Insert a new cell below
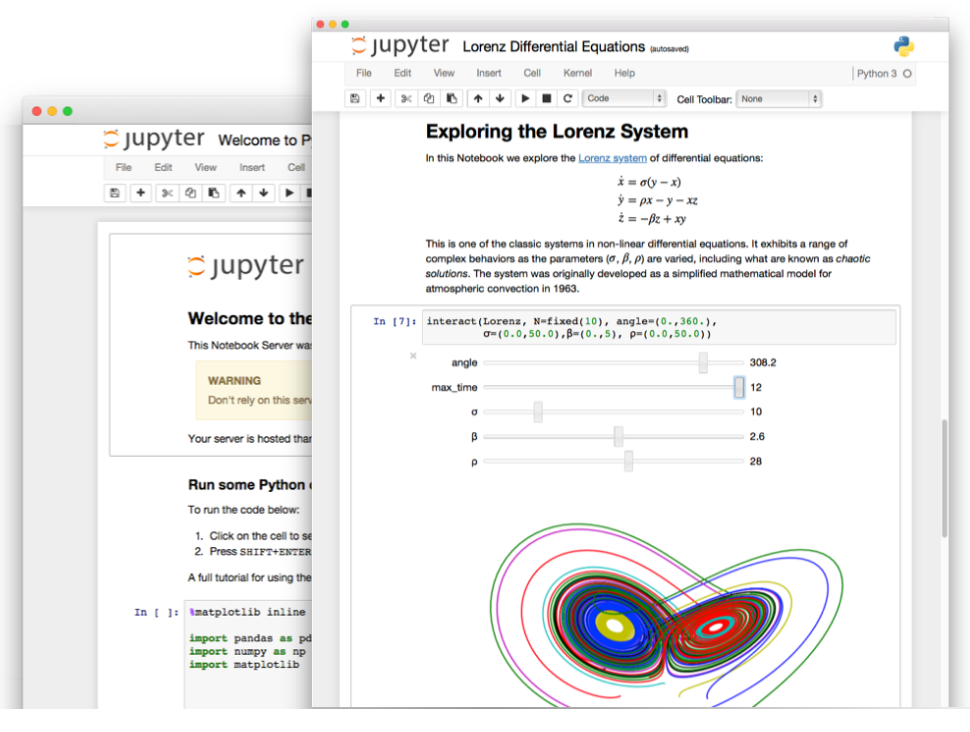 380,98
